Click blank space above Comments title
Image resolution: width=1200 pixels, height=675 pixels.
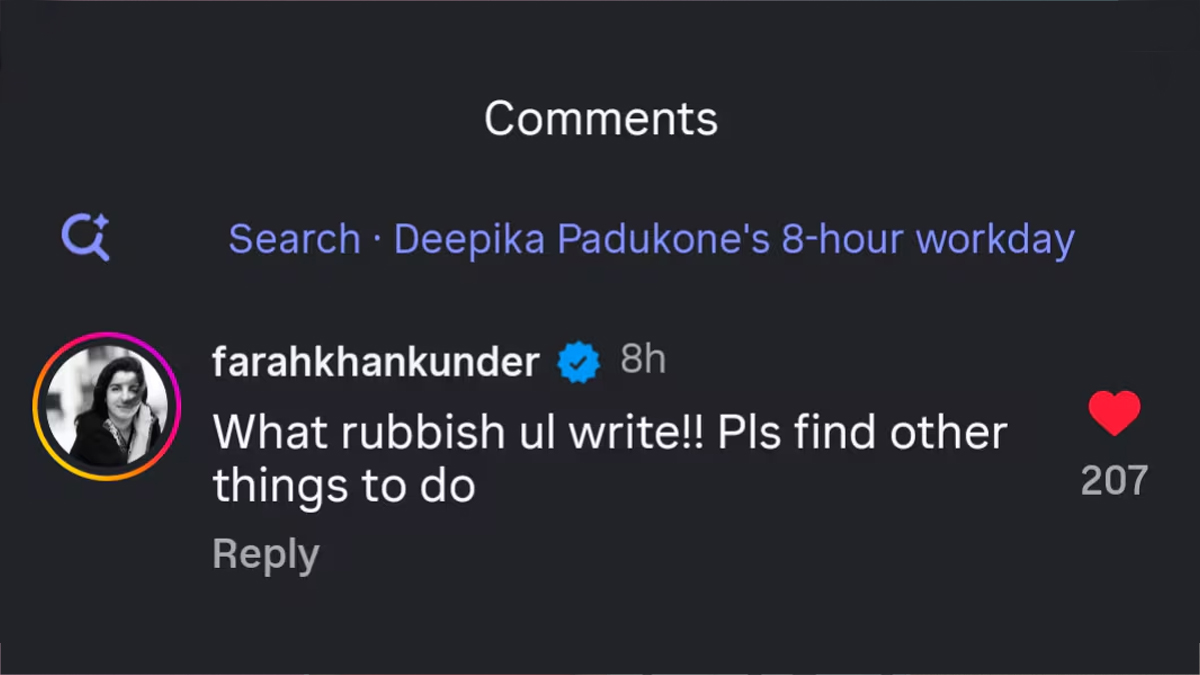(x=600, y=45)
